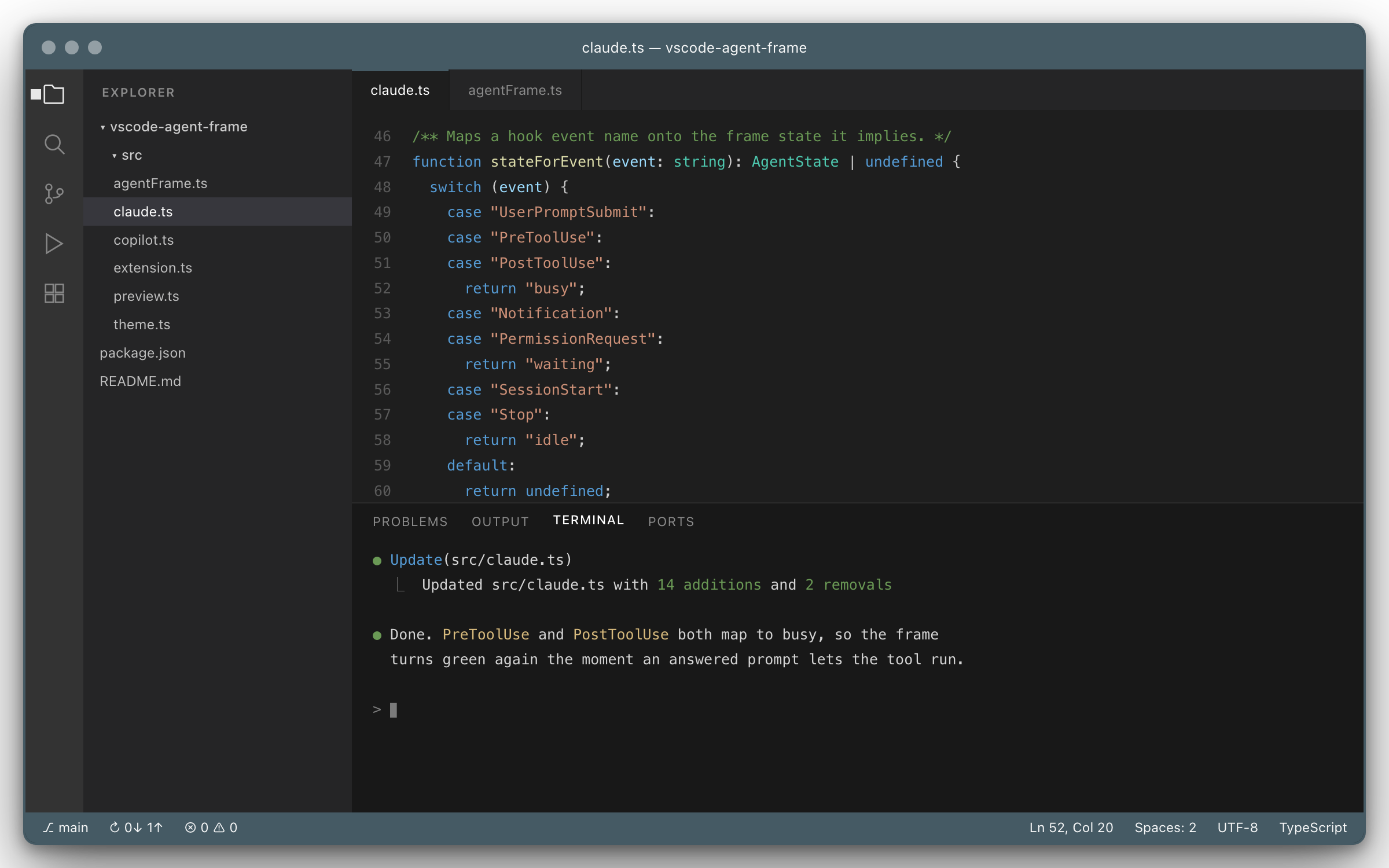Switch to the agentFrame.ts editor tab
Image resolution: width=1389 pixels, height=868 pixels.
point(515,90)
